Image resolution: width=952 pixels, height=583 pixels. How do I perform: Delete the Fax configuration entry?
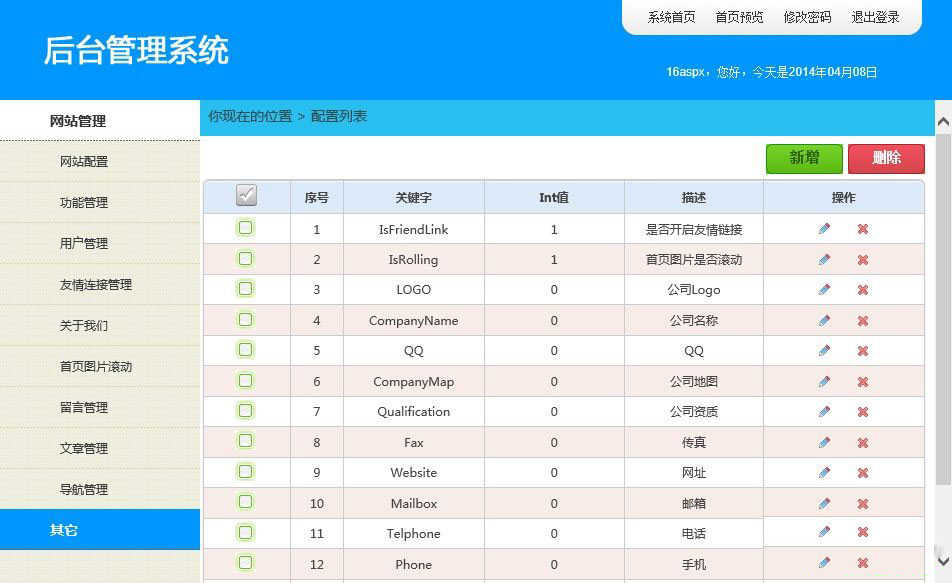point(863,442)
